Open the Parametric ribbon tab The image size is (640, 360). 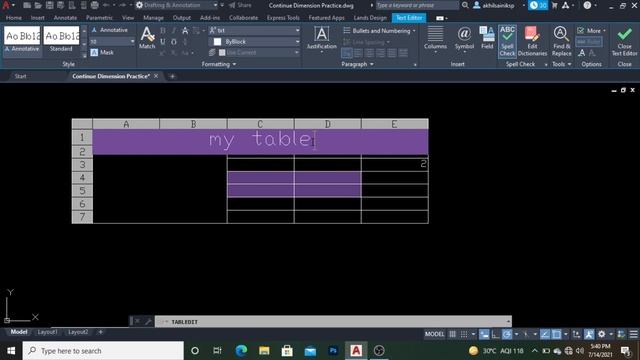coord(99,18)
